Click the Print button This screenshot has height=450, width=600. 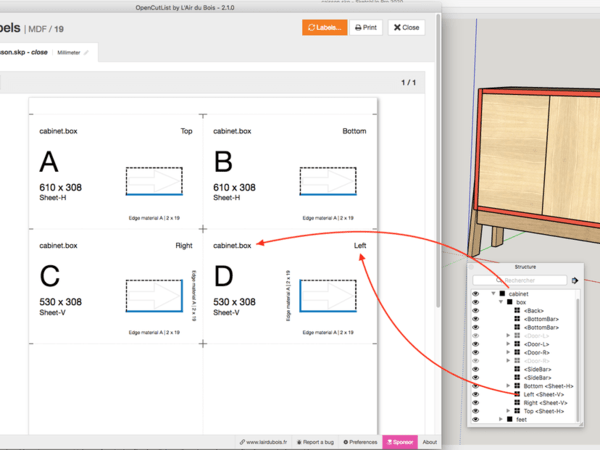(x=366, y=28)
